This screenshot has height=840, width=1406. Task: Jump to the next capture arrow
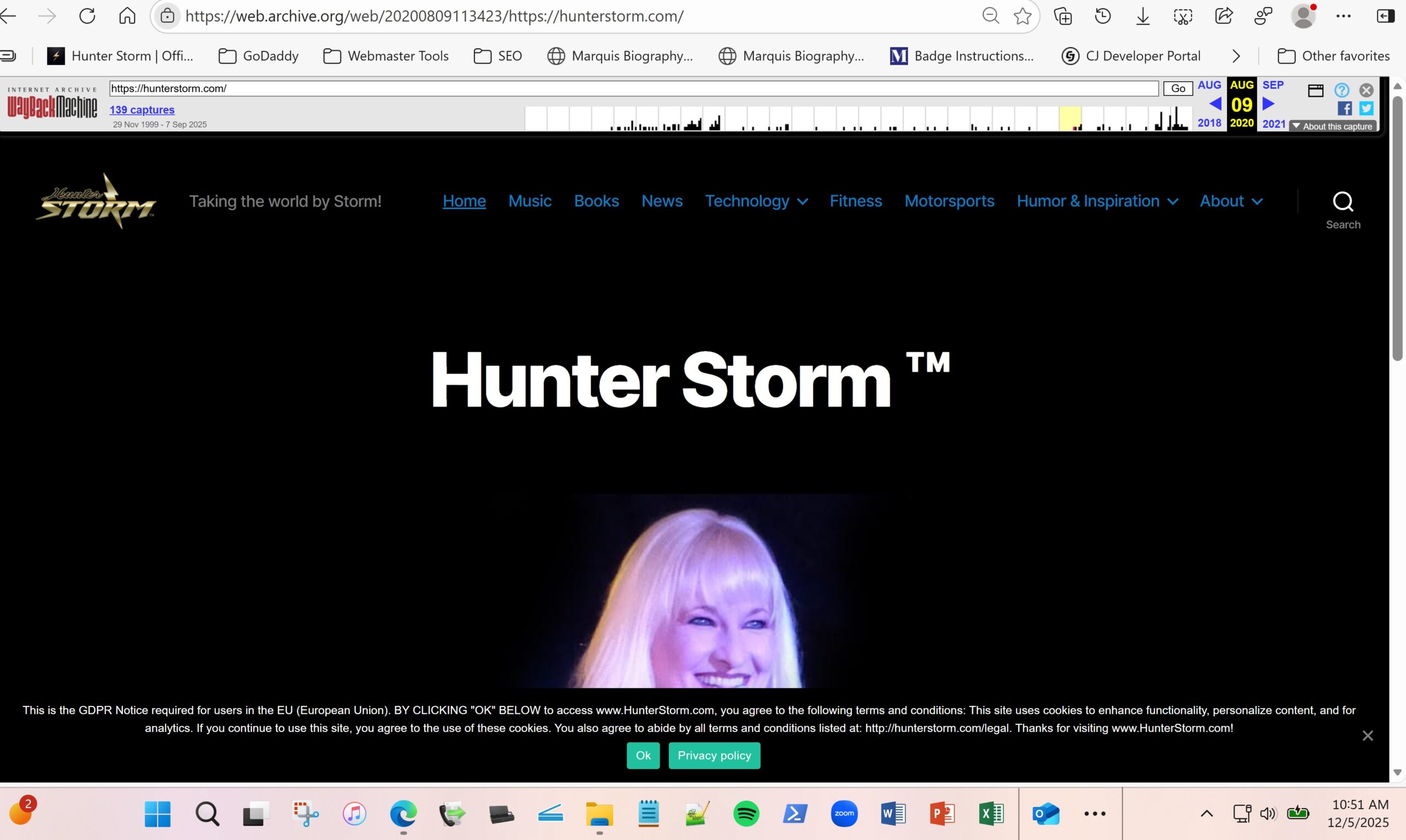point(1268,104)
